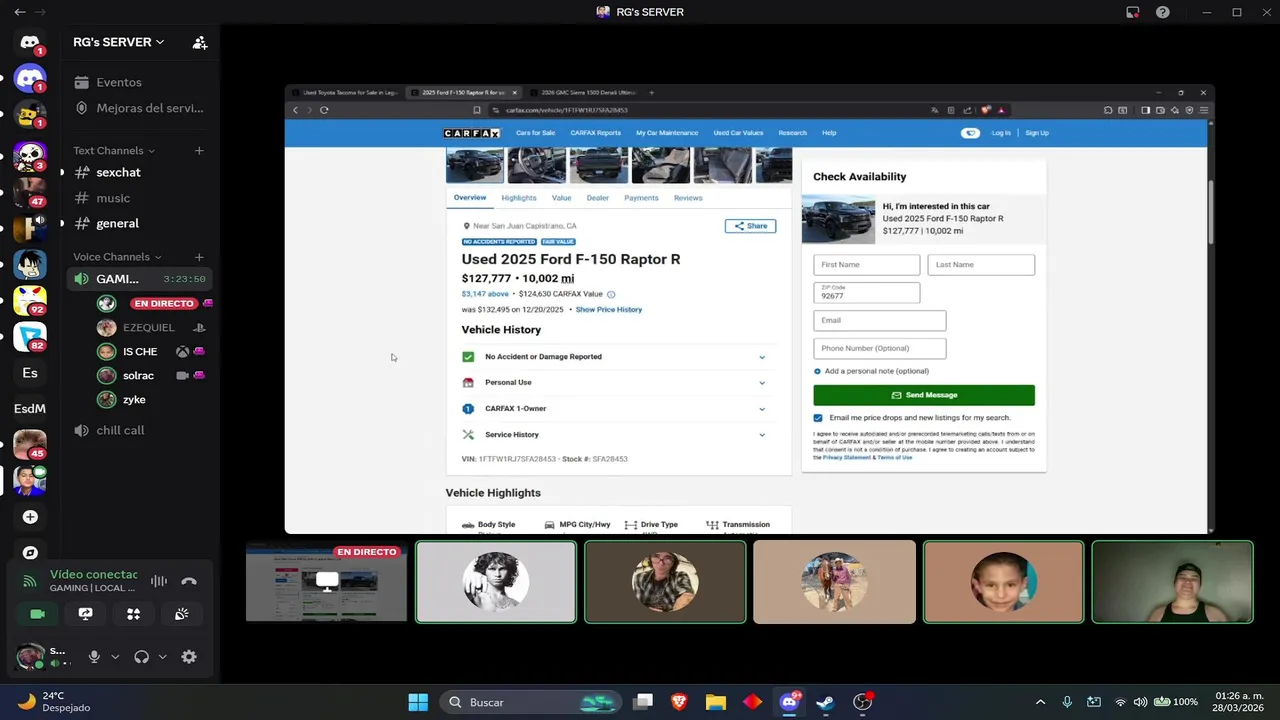Viewport: 1280px width, 720px height.
Task: Open the soundboard icon
Action: pyautogui.click(x=181, y=614)
